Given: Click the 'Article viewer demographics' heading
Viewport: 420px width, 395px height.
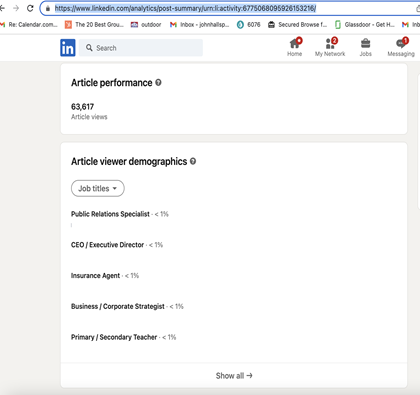Looking at the screenshot, I should [x=129, y=161].
